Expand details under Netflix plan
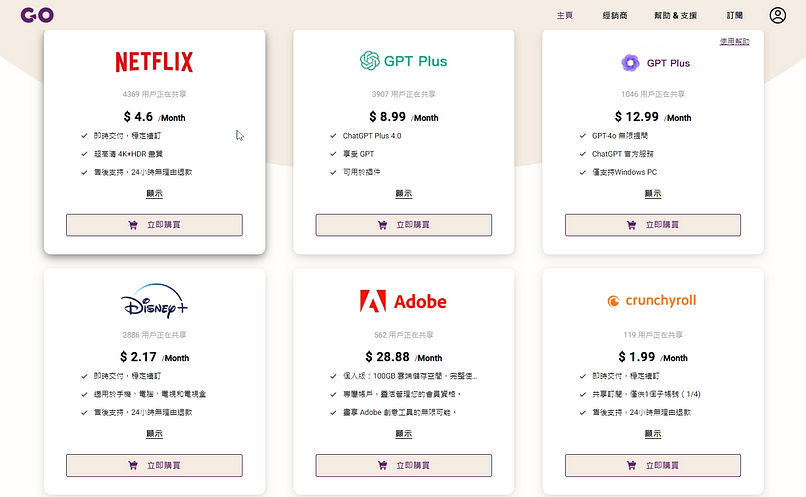806x497 pixels. pyautogui.click(x=154, y=194)
